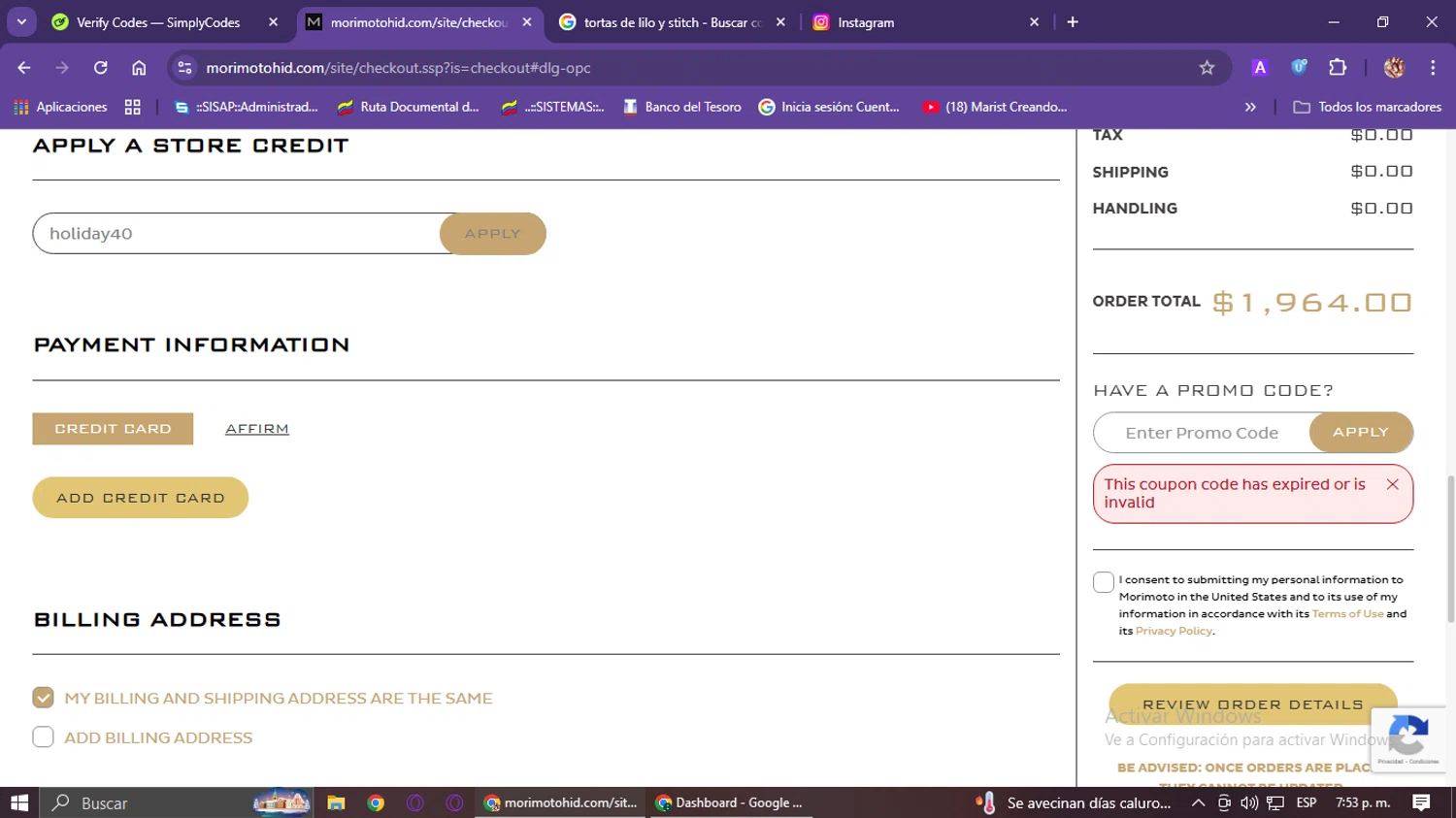Screen dimensions: 1456x818
Task: Open the ::SISAP::Administrad... bookmark
Action: click(247, 107)
